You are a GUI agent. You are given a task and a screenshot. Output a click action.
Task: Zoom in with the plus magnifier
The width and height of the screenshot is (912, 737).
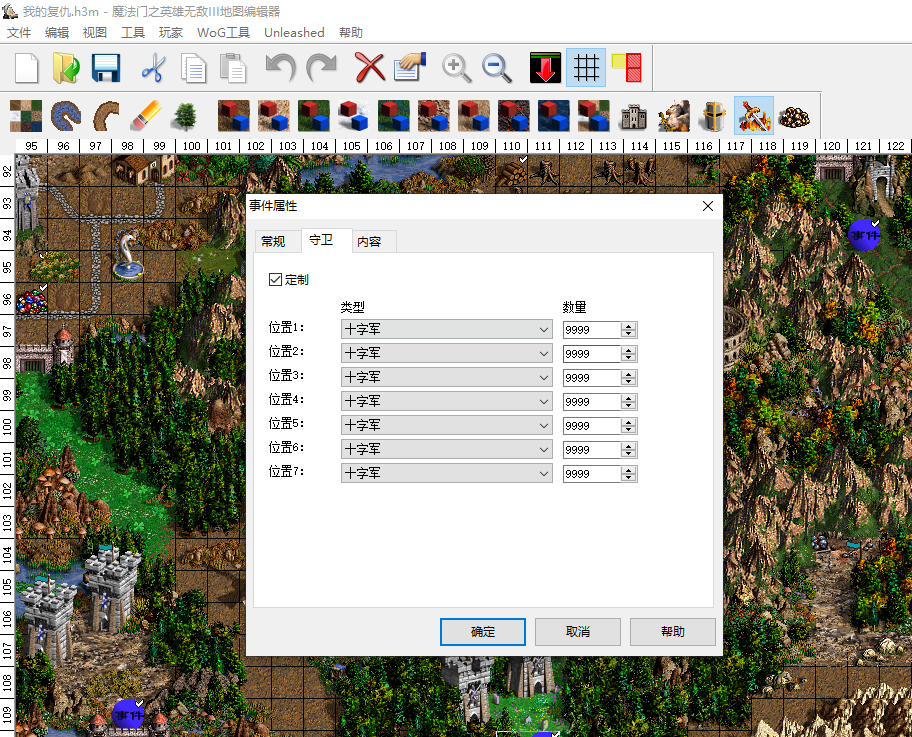[457, 67]
